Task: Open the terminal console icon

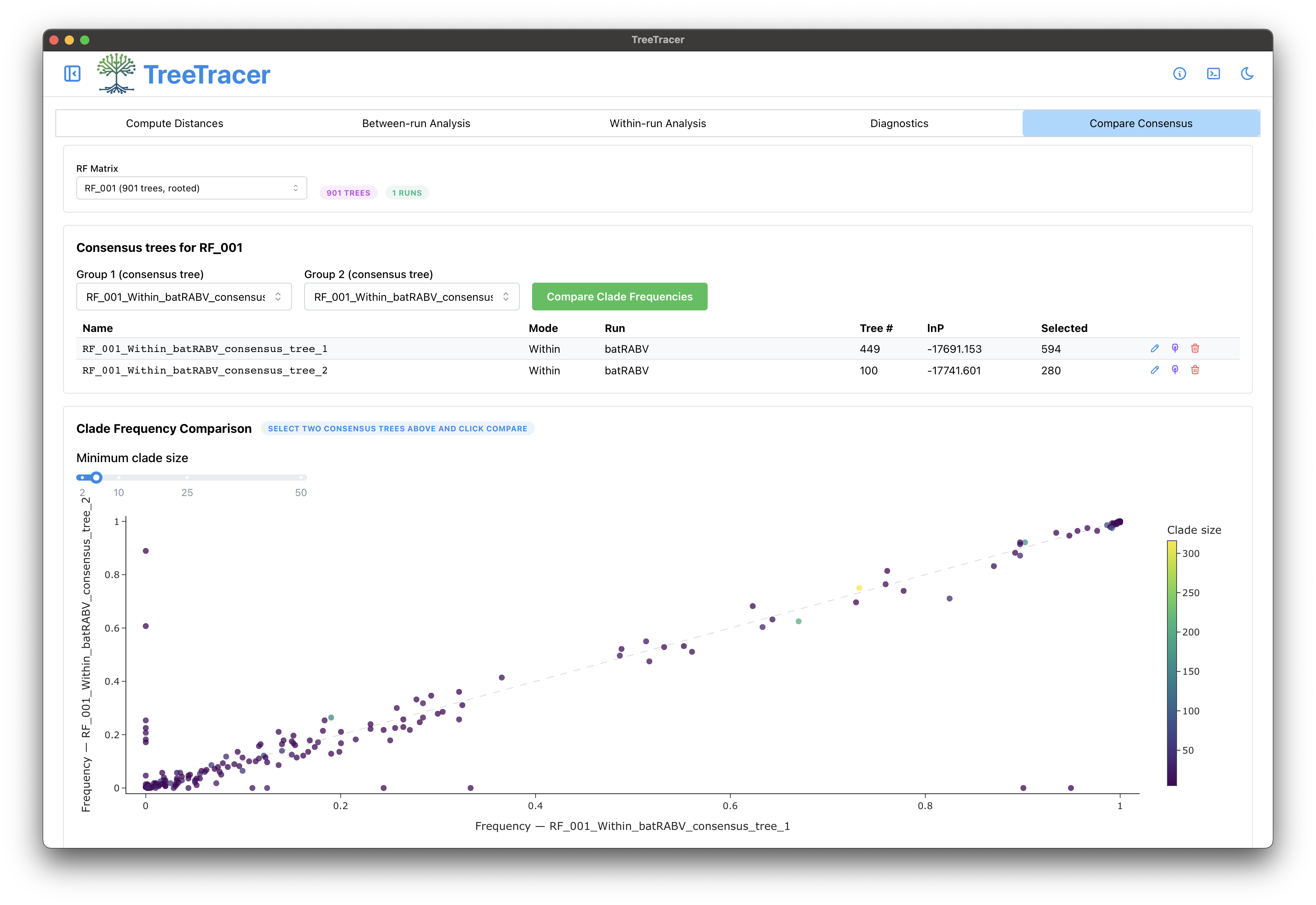Action: pos(1213,74)
